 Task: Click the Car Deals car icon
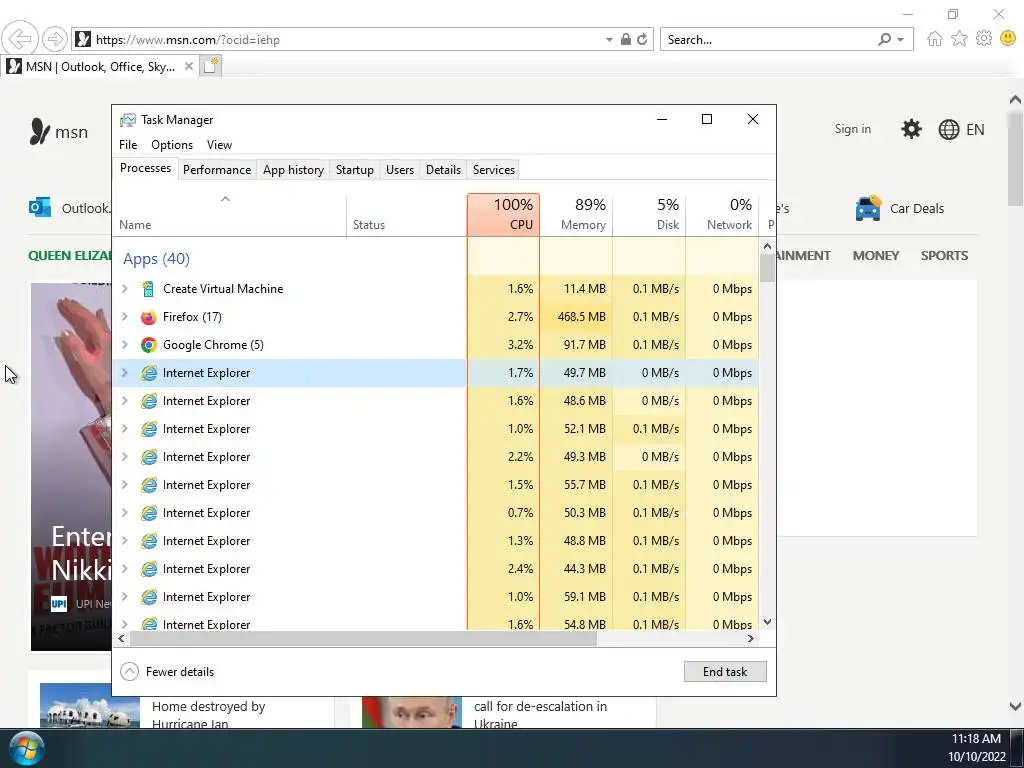click(x=869, y=208)
